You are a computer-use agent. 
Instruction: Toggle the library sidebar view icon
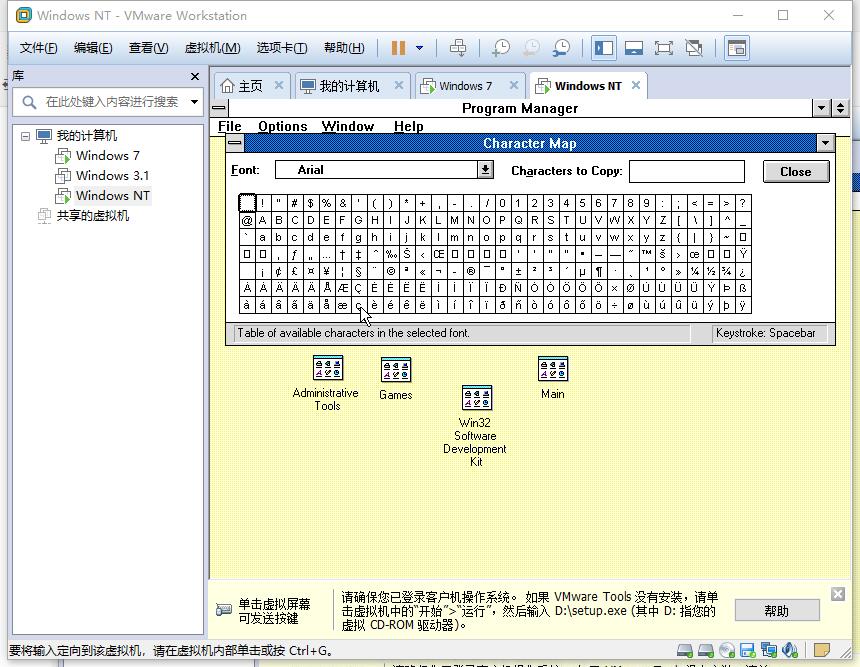tap(604, 48)
